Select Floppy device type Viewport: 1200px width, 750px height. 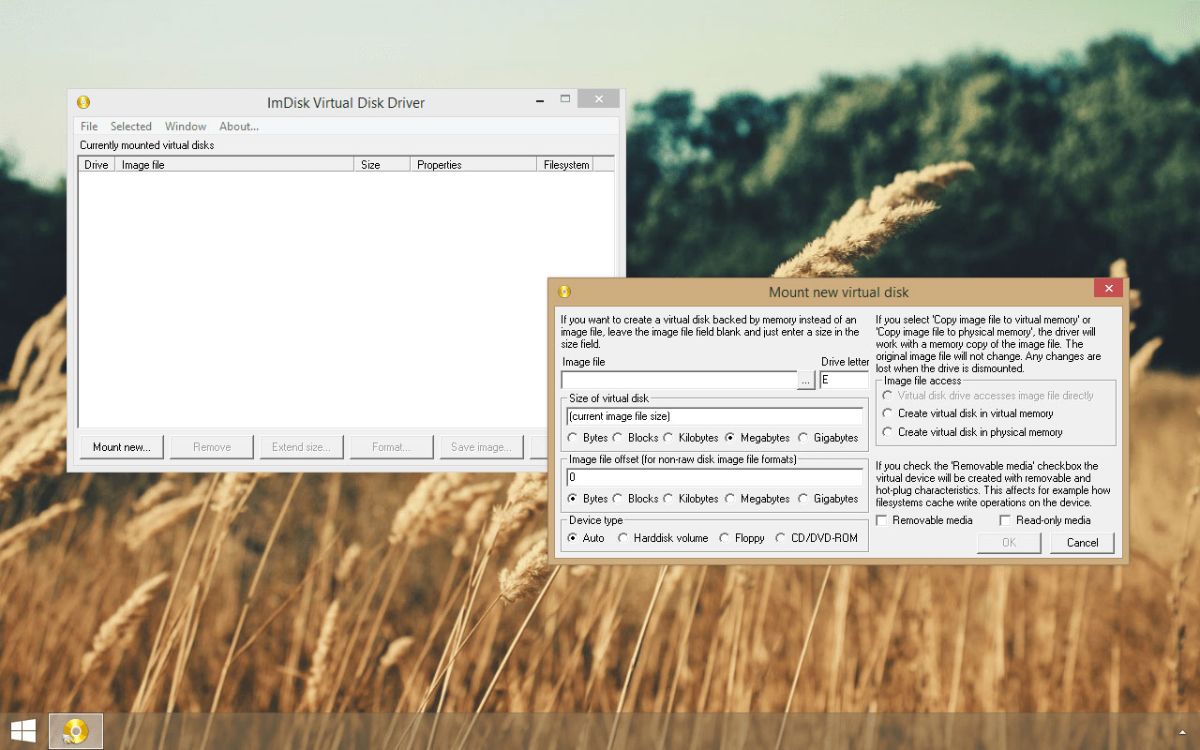pos(742,538)
